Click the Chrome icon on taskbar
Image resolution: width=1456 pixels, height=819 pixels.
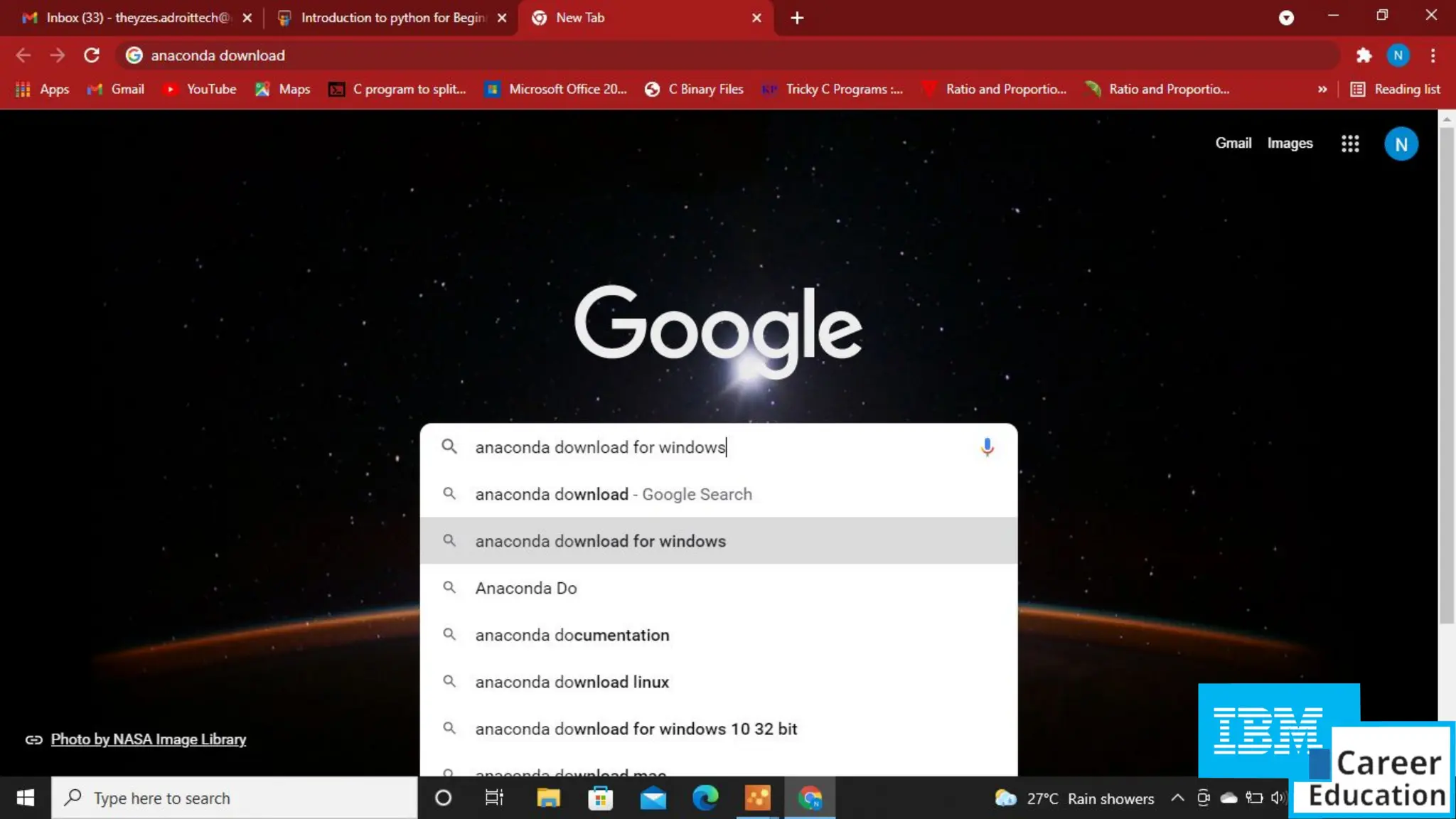pos(810,798)
